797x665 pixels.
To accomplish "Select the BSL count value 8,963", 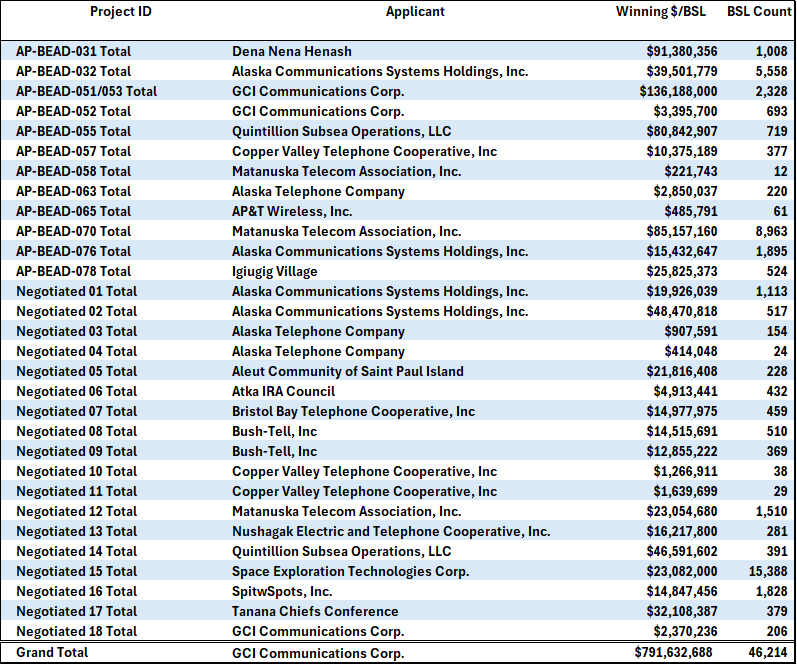I will (x=771, y=231).
